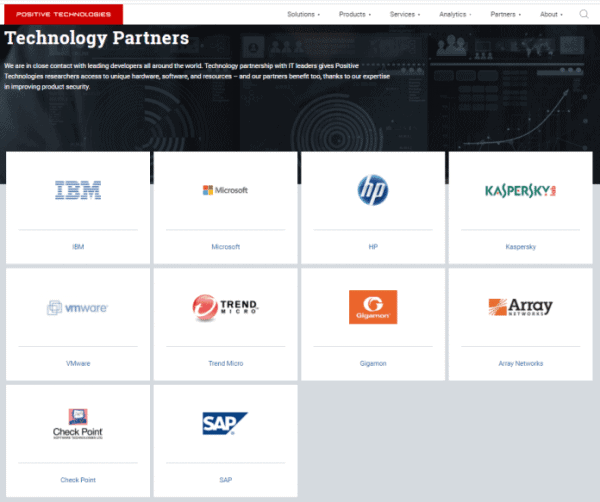Click the round blue HP logo
Image resolution: width=600 pixels, height=502 pixels.
click(373, 190)
